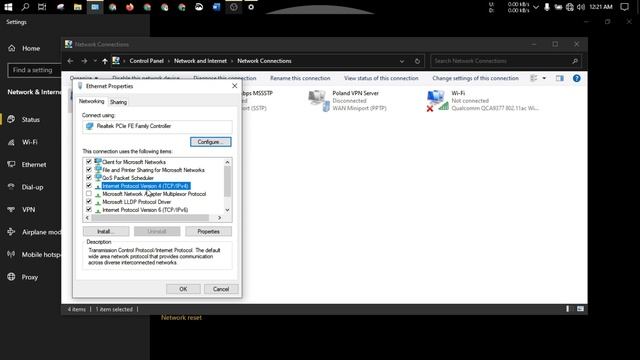The image size is (640, 360).
Task: Click the microphone tray icon
Action: (547, 7)
